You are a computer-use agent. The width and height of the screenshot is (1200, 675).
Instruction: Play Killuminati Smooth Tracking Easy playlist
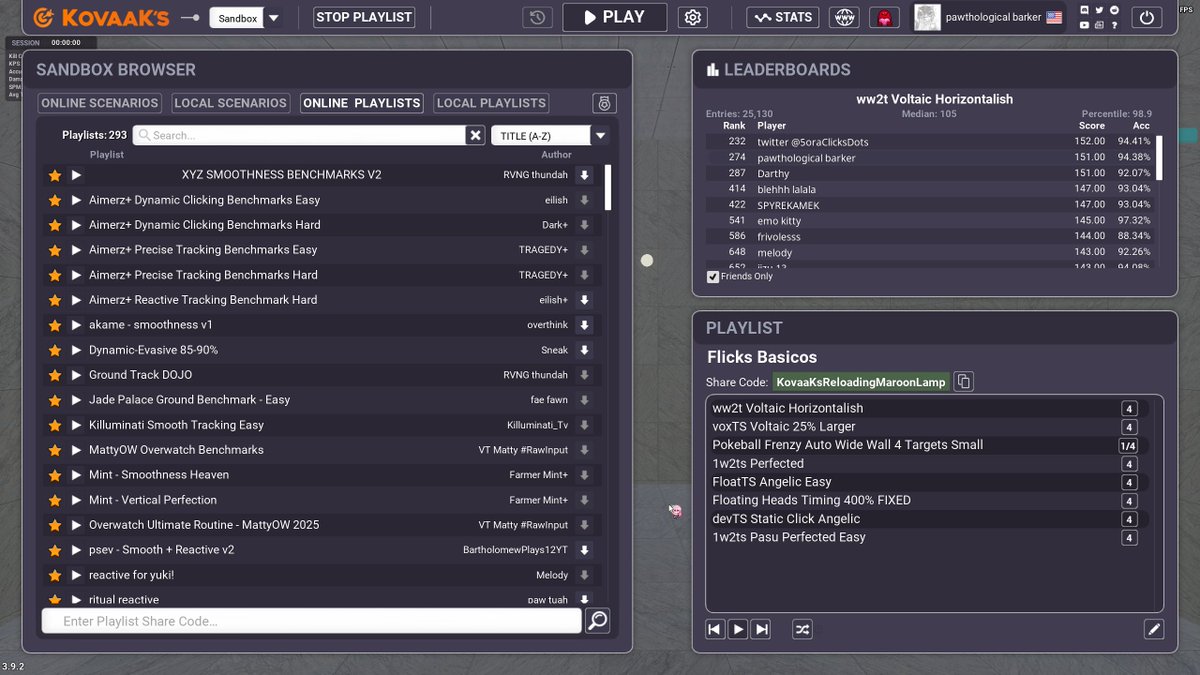pos(76,425)
